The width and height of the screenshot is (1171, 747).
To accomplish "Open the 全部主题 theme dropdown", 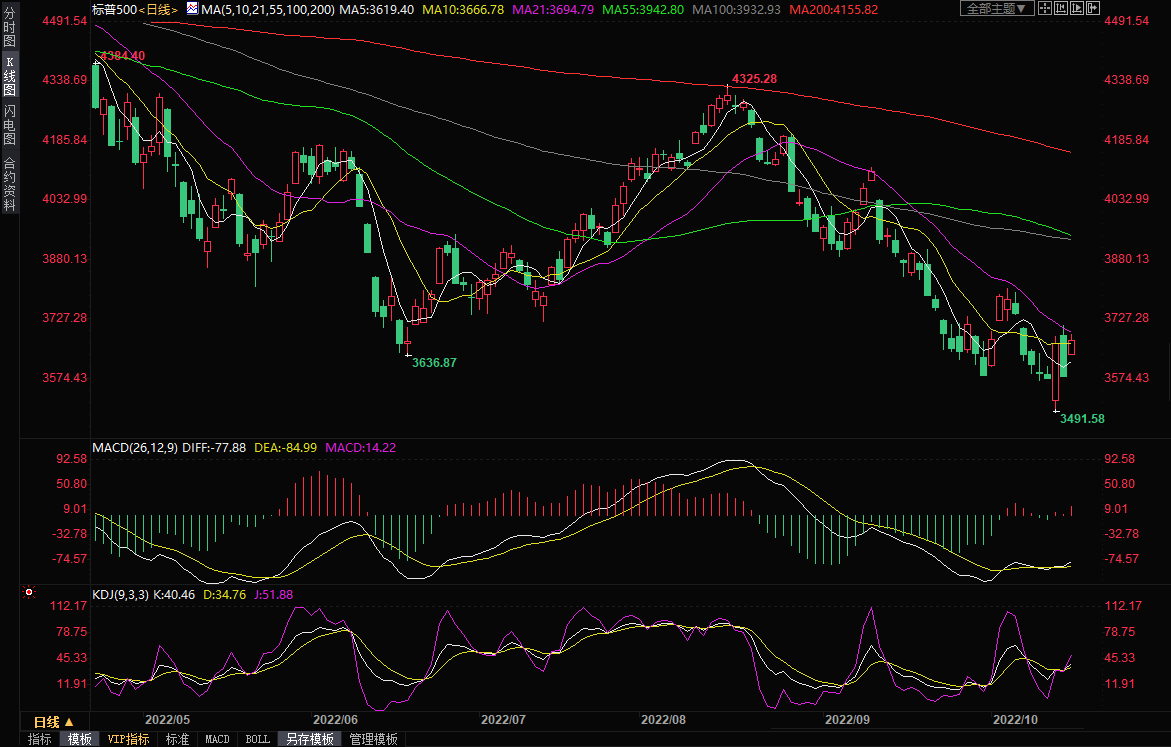I will coord(993,8).
